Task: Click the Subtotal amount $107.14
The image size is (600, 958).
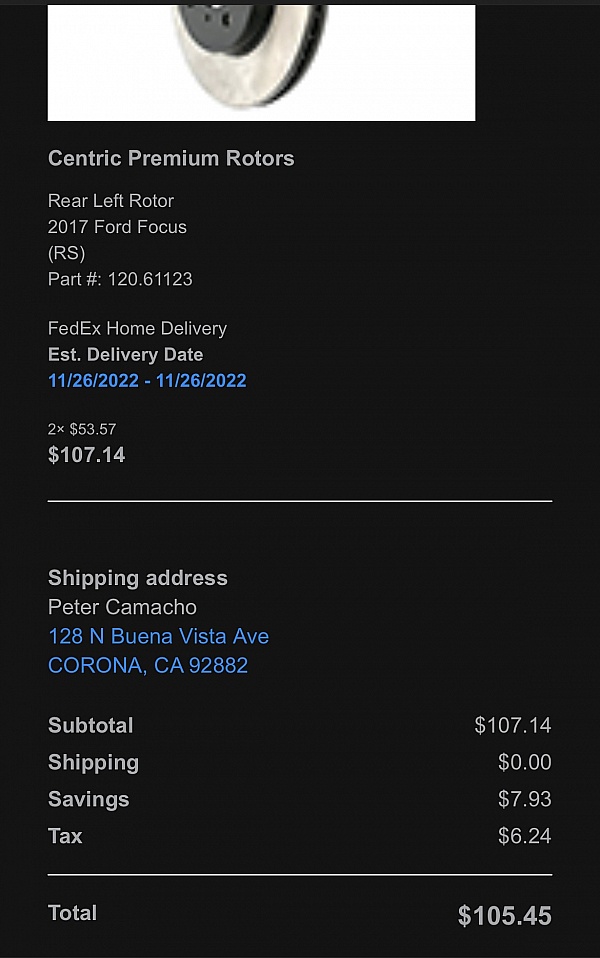Action: [x=512, y=725]
